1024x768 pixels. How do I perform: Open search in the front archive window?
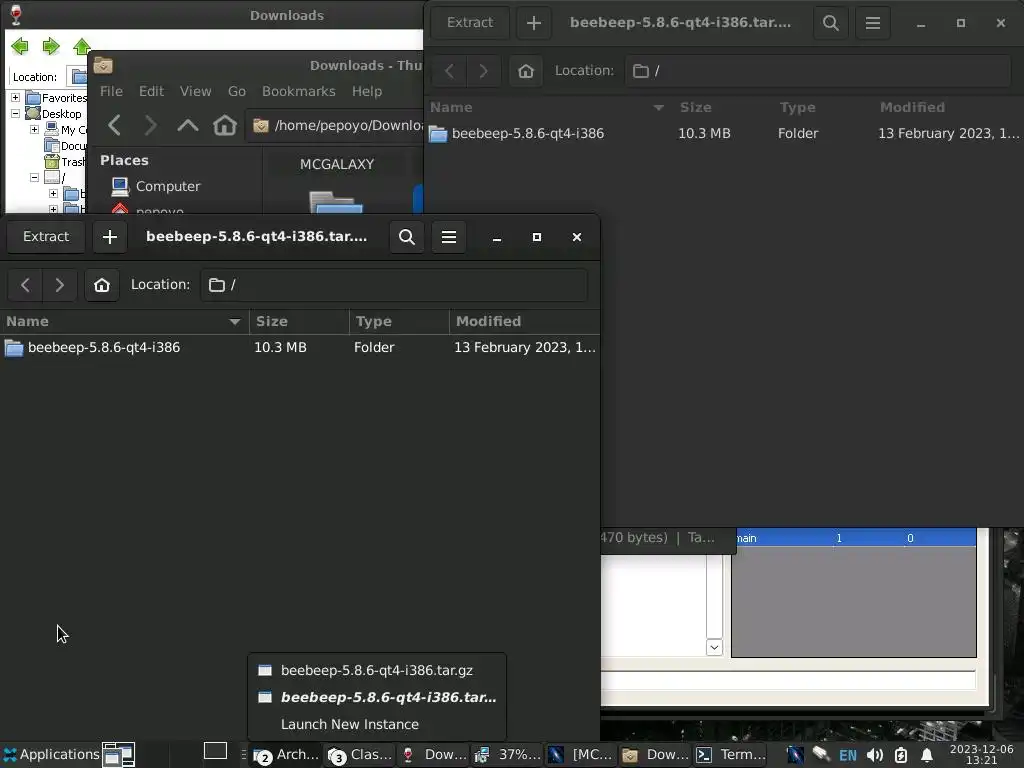(x=407, y=236)
